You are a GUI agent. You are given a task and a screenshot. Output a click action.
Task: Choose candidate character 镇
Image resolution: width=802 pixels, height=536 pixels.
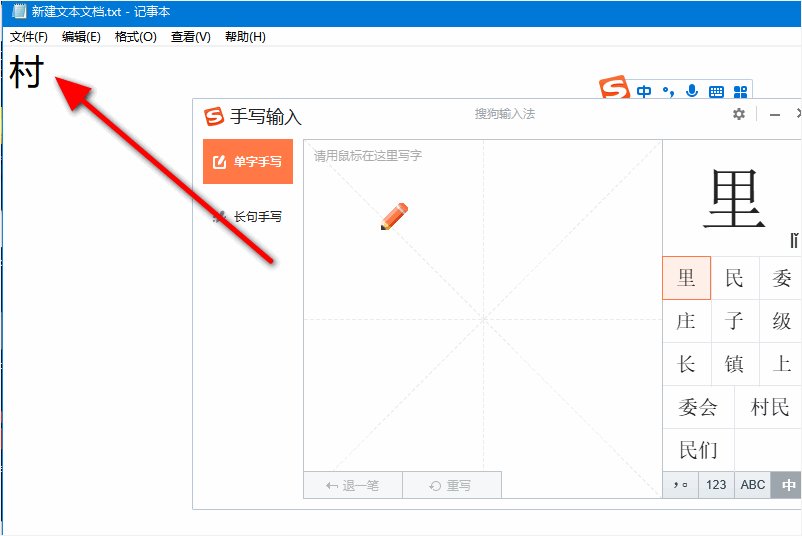point(734,364)
